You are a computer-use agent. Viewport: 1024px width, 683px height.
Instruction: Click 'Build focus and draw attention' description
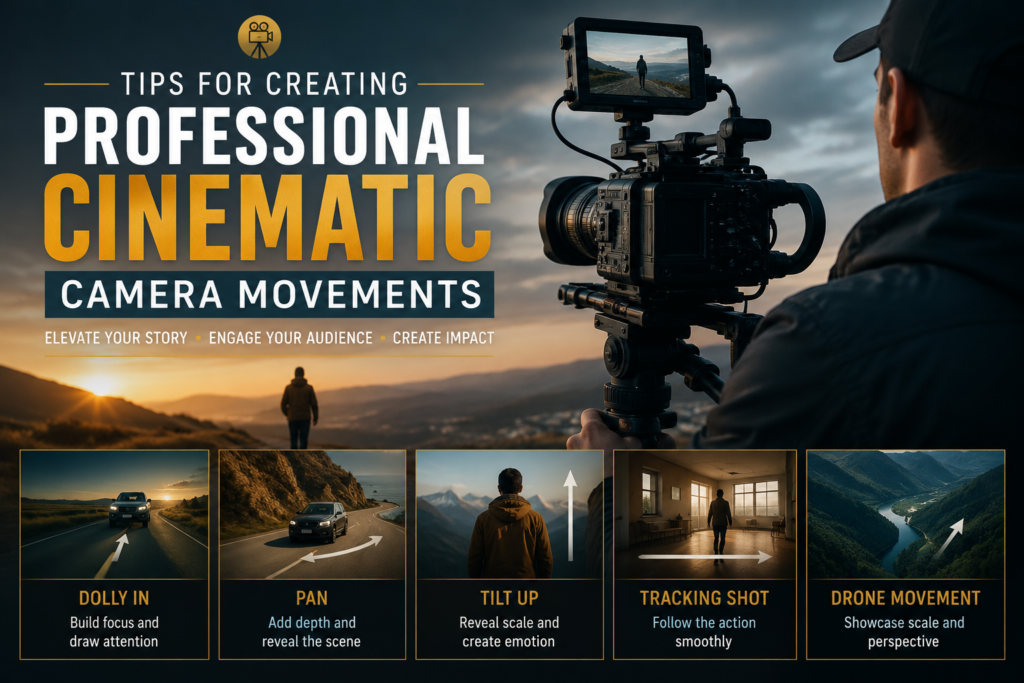click(114, 632)
